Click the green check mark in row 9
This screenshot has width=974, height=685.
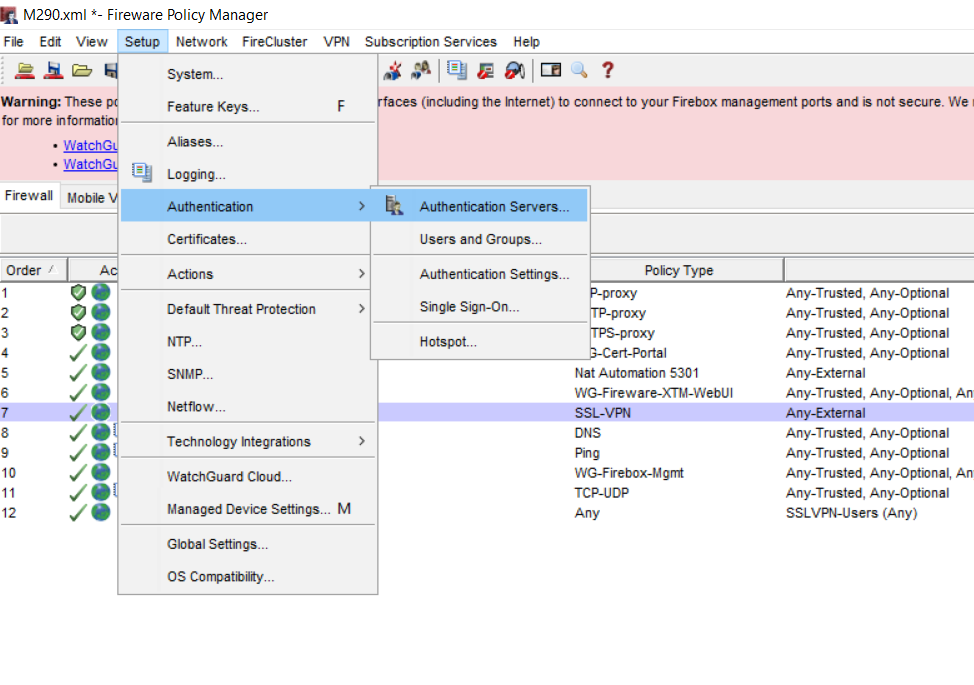78,453
